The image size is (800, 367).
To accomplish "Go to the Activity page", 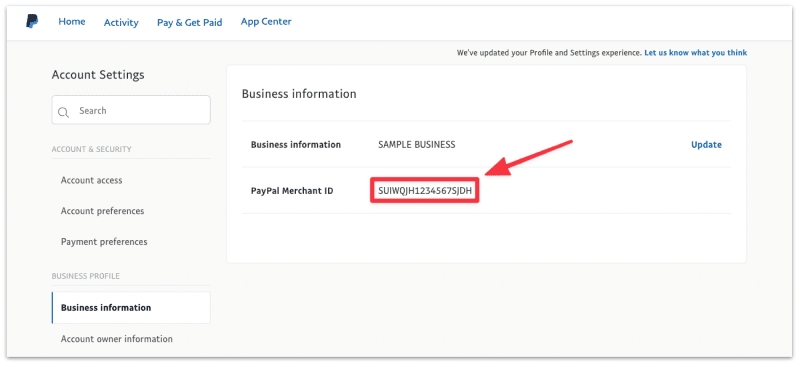I will tap(121, 22).
